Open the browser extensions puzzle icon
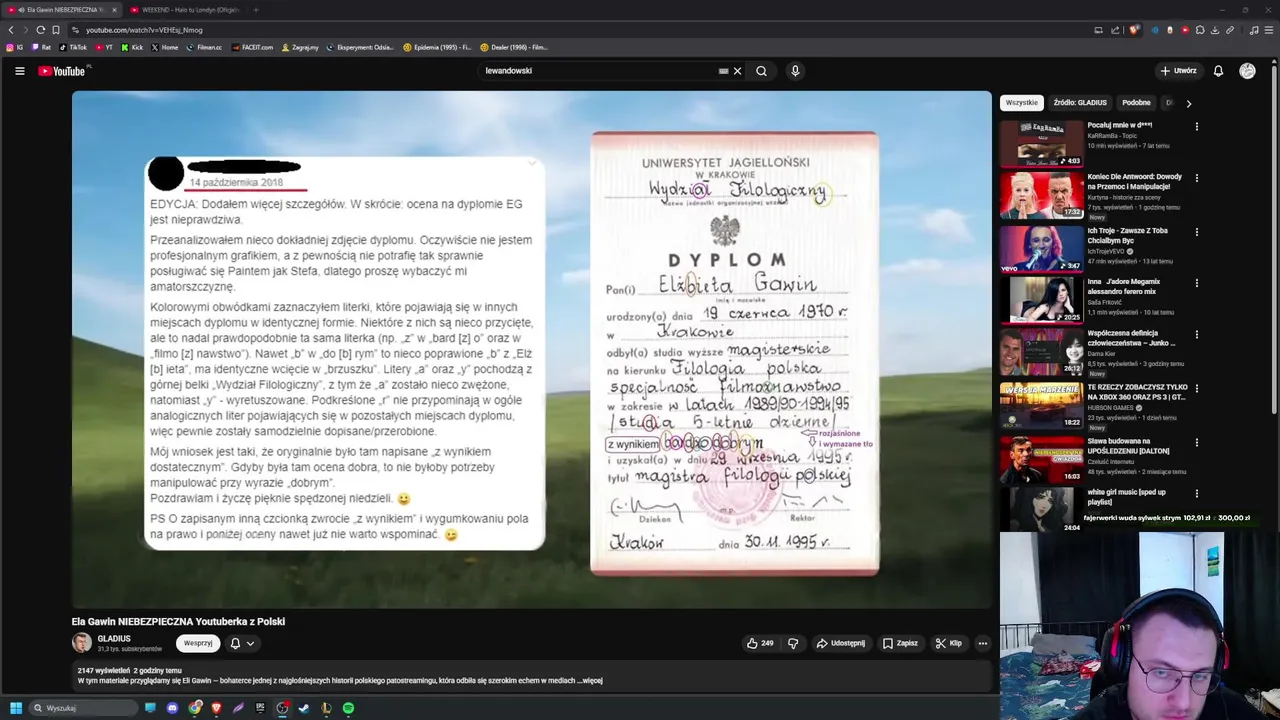The image size is (1280, 720). click(1200, 30)
